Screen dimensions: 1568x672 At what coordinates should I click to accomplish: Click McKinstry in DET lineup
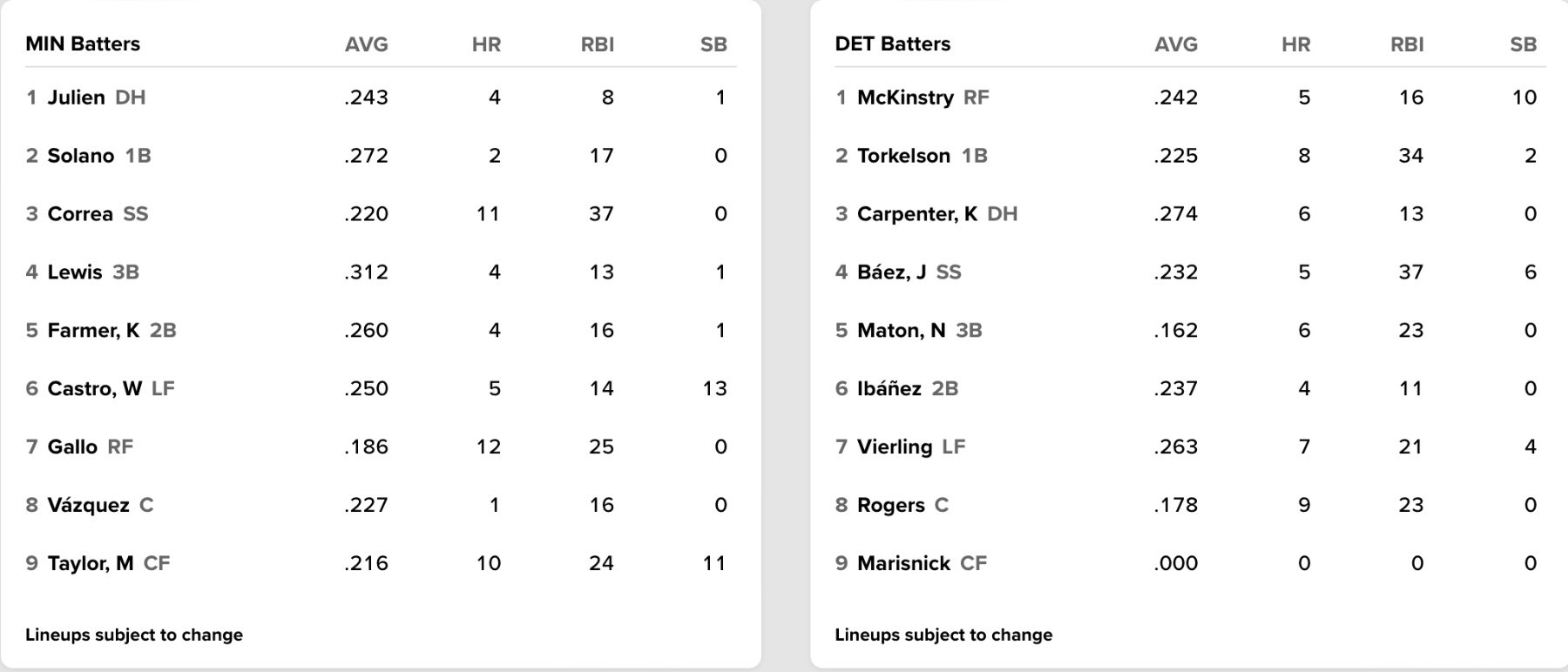point(905,97)
